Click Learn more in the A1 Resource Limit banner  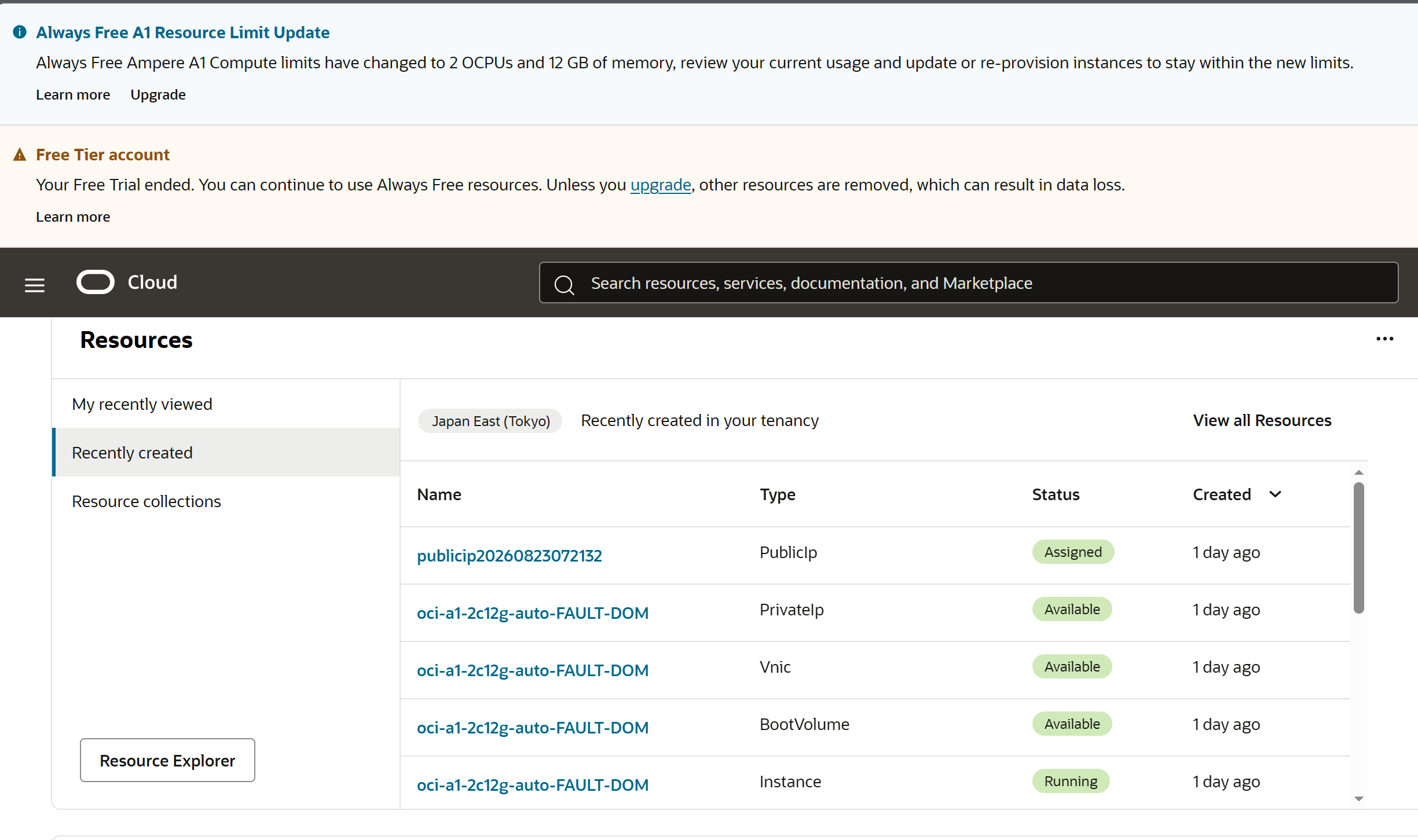pos(73,94)
